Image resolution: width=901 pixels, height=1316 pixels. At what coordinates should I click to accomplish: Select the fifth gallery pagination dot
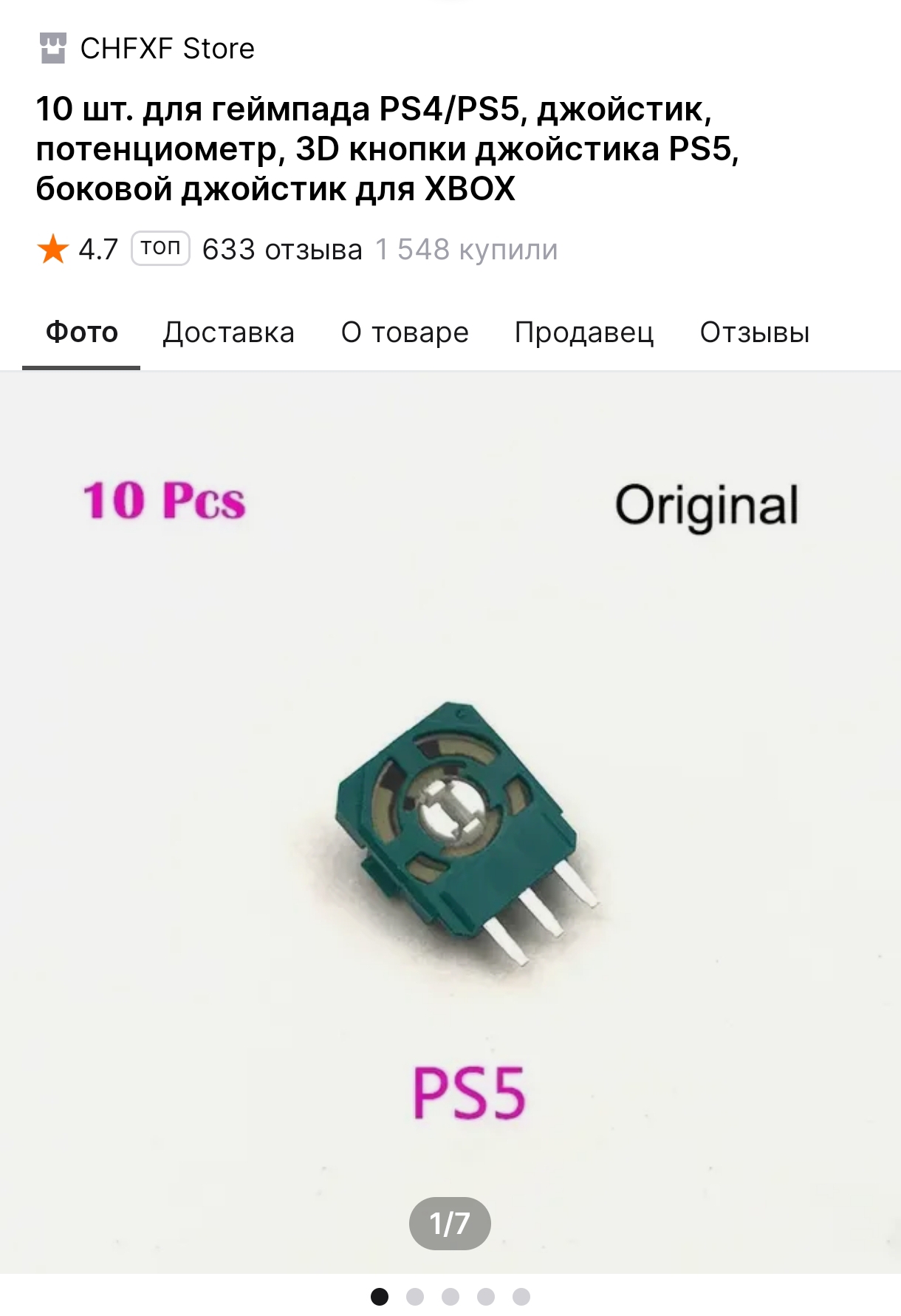[x=521, y=1297]
